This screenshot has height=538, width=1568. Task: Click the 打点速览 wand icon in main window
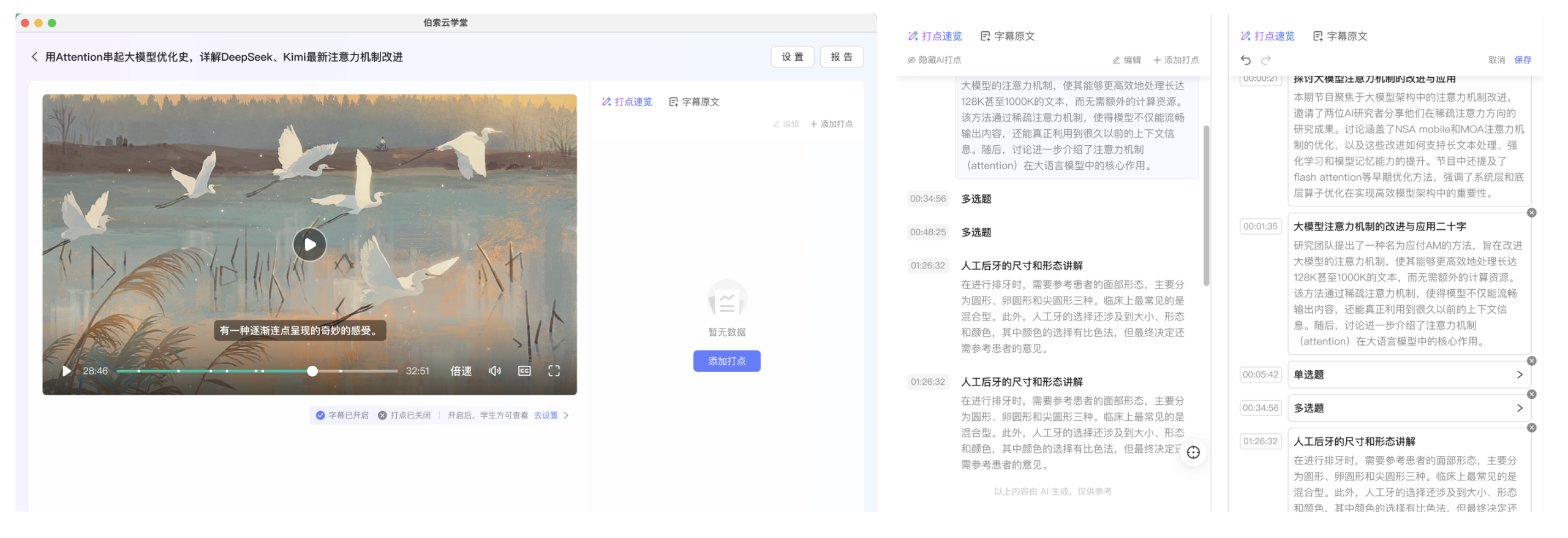click(606, 102)
